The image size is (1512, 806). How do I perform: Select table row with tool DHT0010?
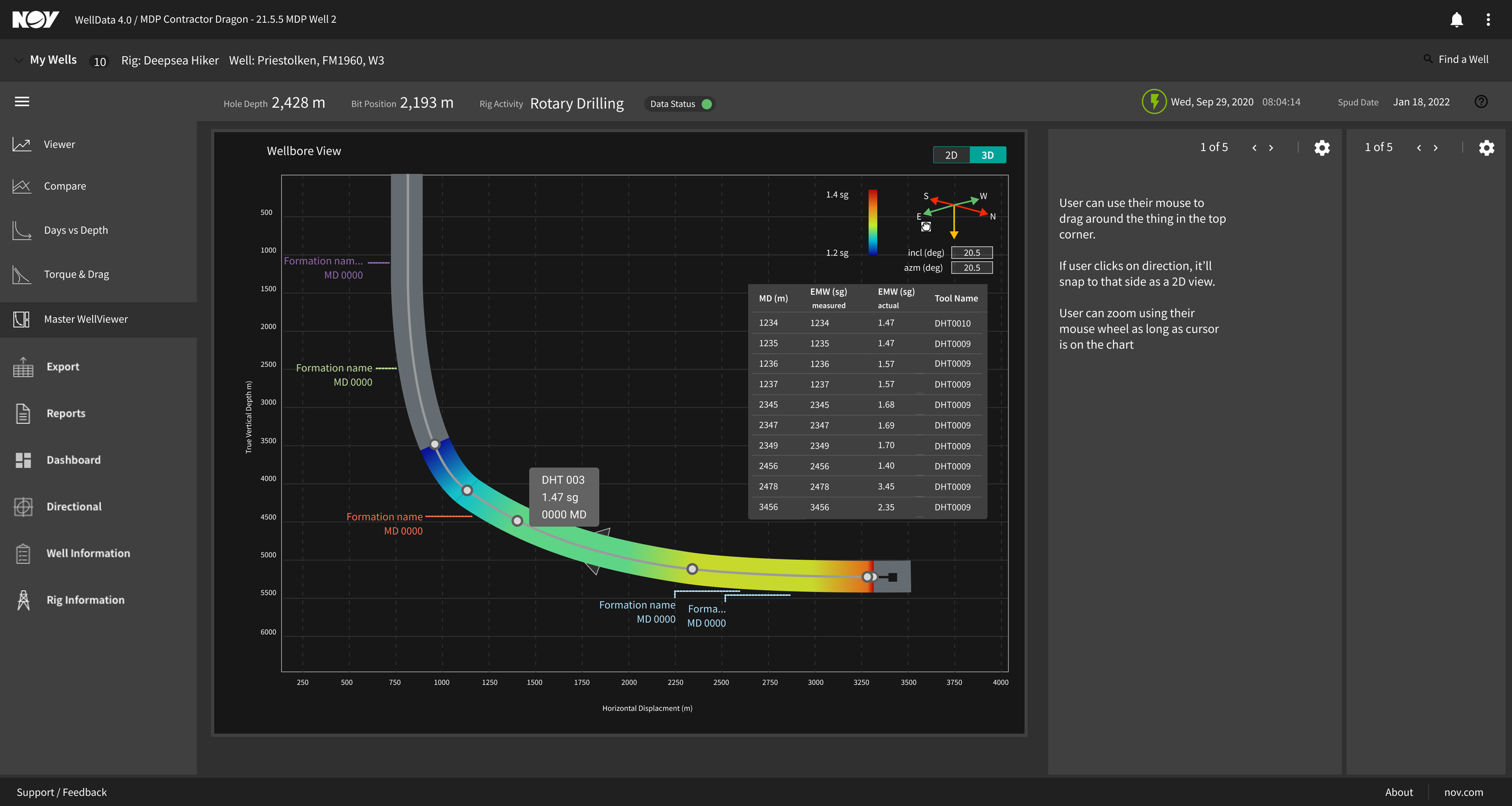[x=867, y=323]
